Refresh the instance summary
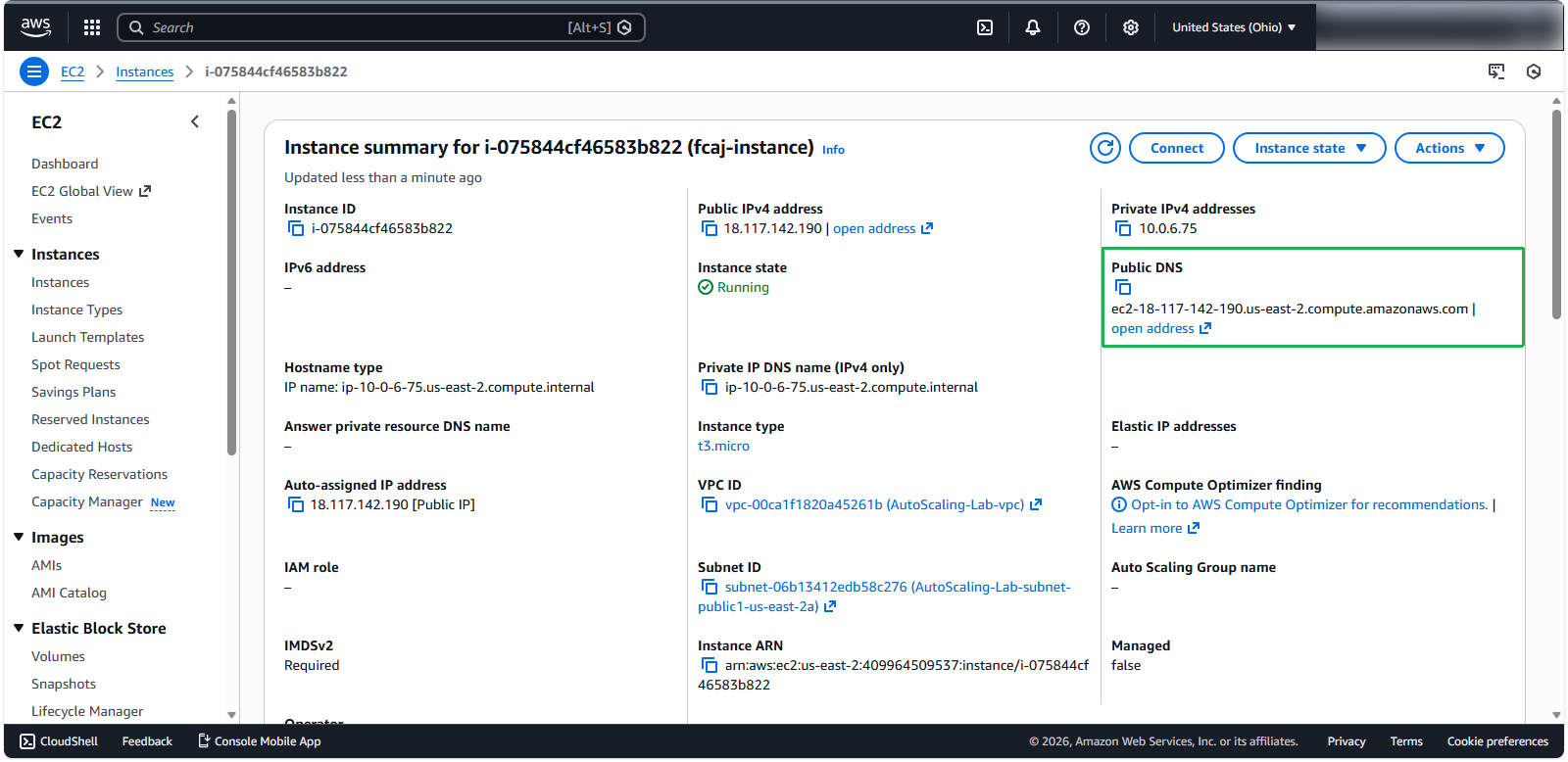 (1105, 148)
